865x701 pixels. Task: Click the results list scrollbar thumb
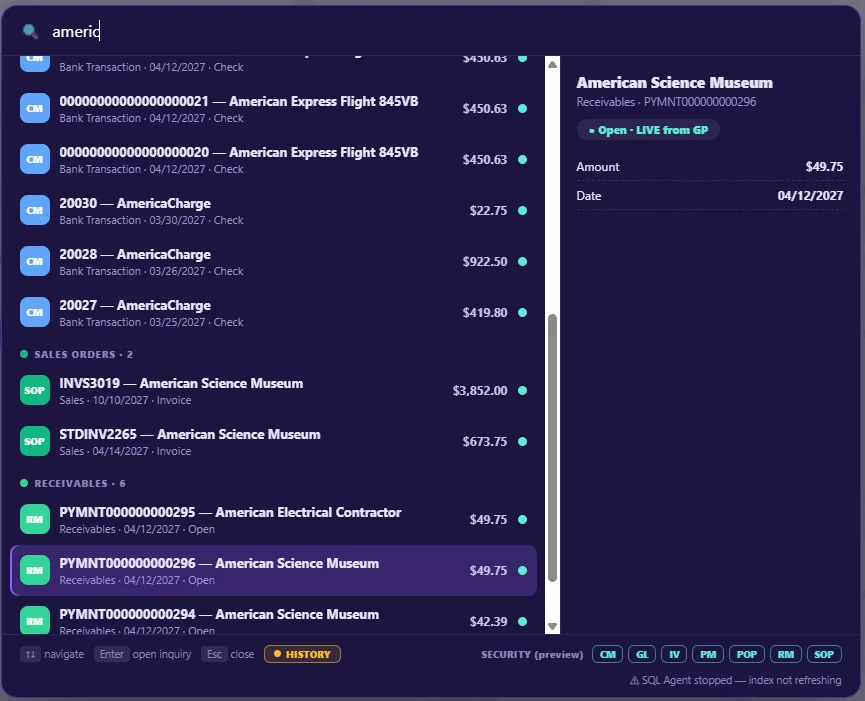(552, 448)
